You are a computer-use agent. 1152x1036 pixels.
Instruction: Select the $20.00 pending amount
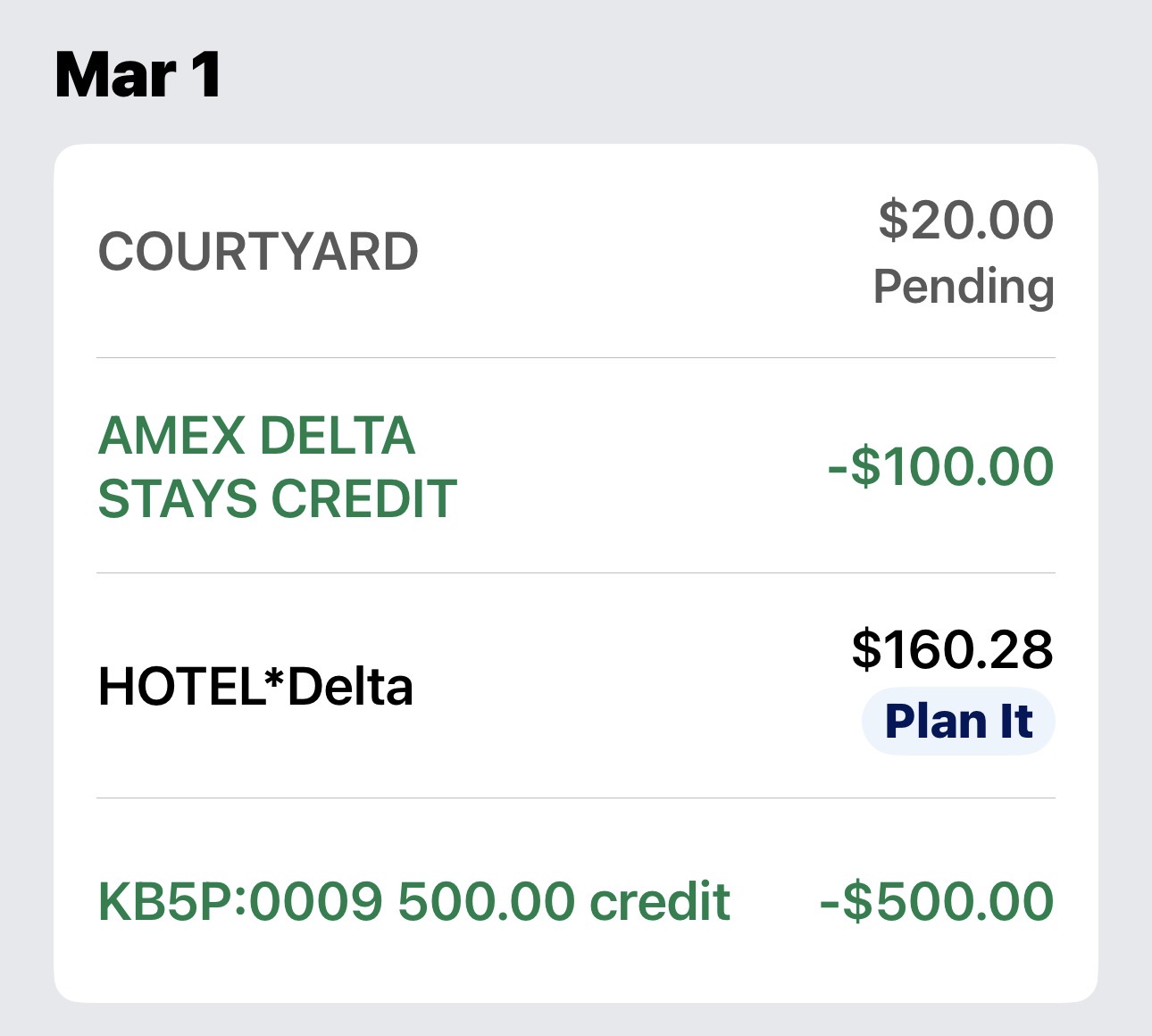[x=965, y=221]
